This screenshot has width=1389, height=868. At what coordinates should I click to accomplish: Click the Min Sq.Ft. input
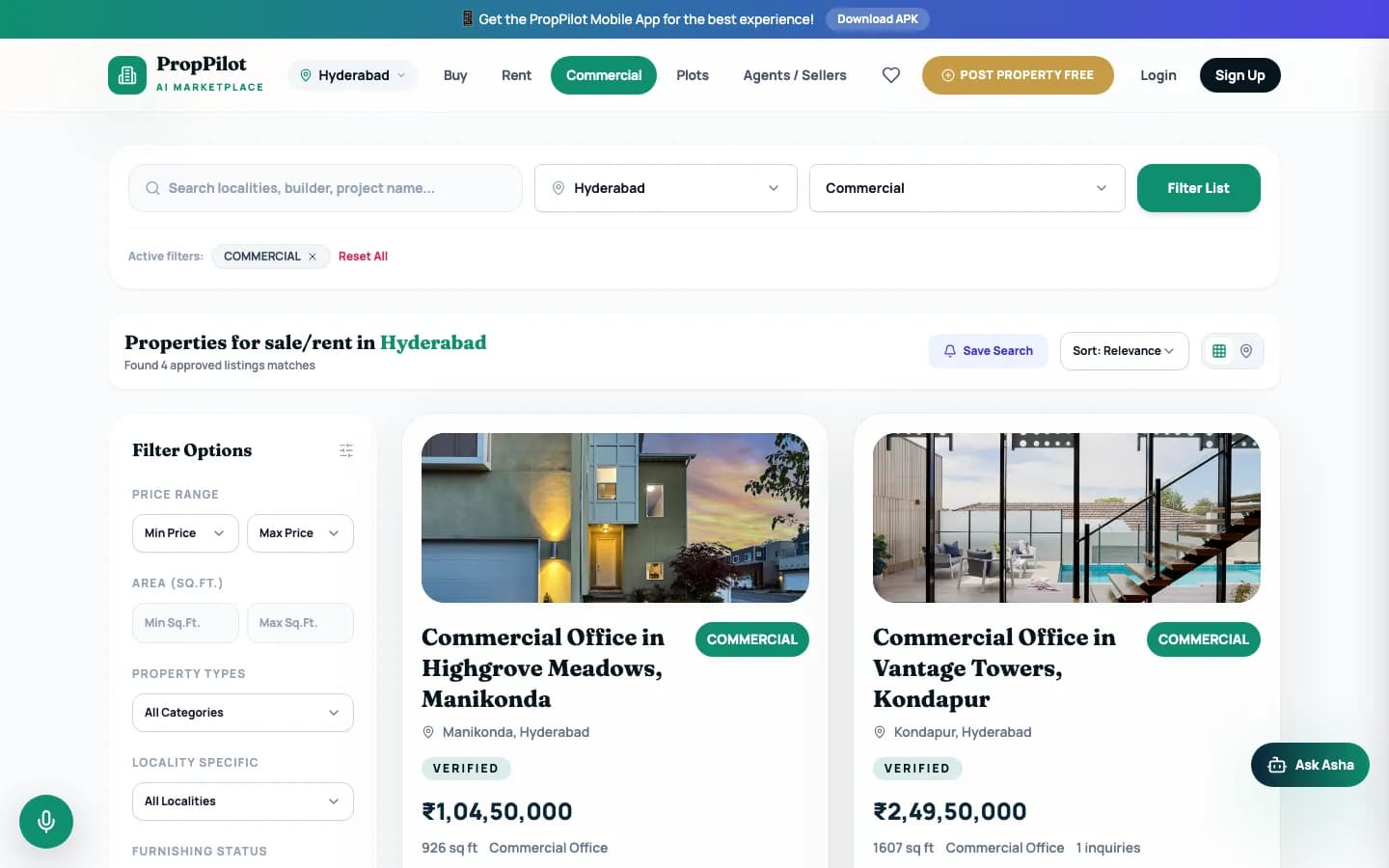tap(185, 623)
